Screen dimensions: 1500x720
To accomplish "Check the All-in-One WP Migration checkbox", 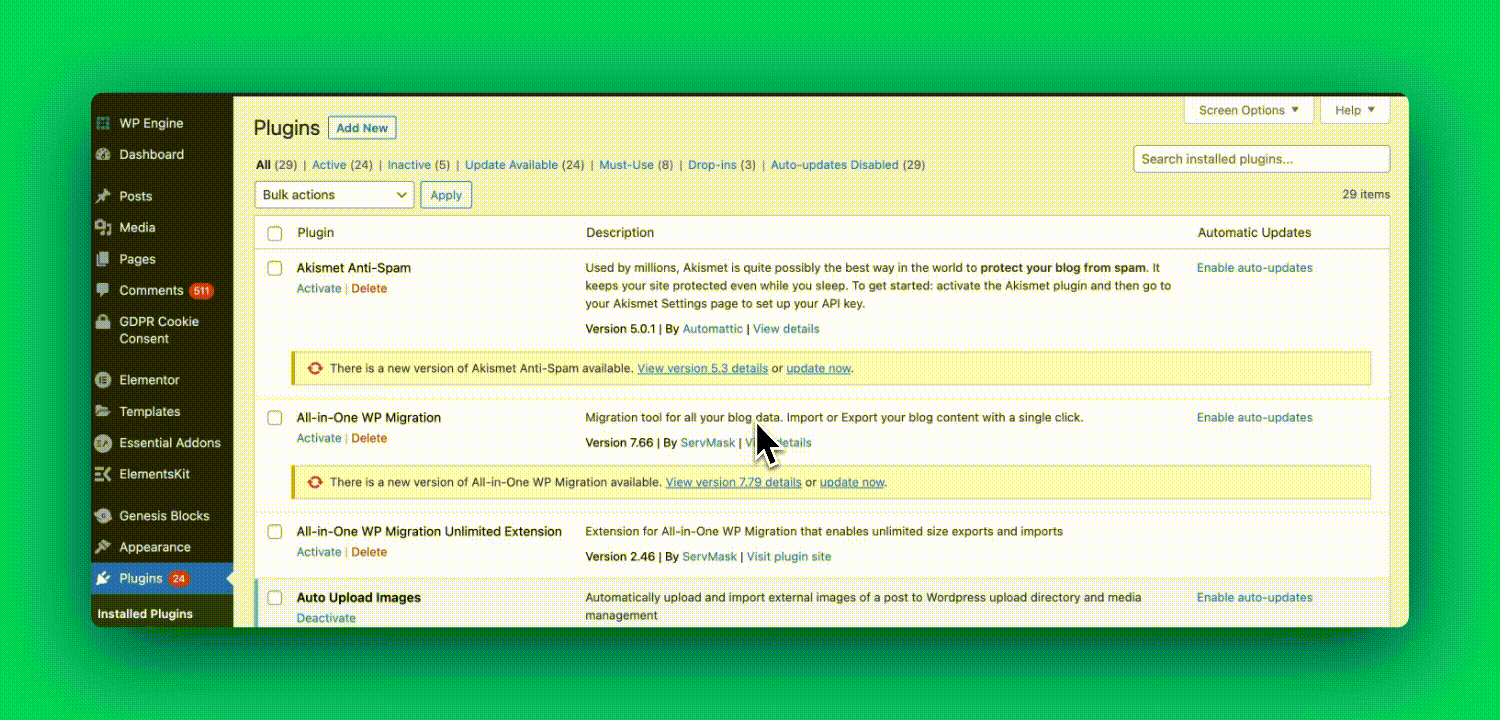I will [x=275, y=418].
